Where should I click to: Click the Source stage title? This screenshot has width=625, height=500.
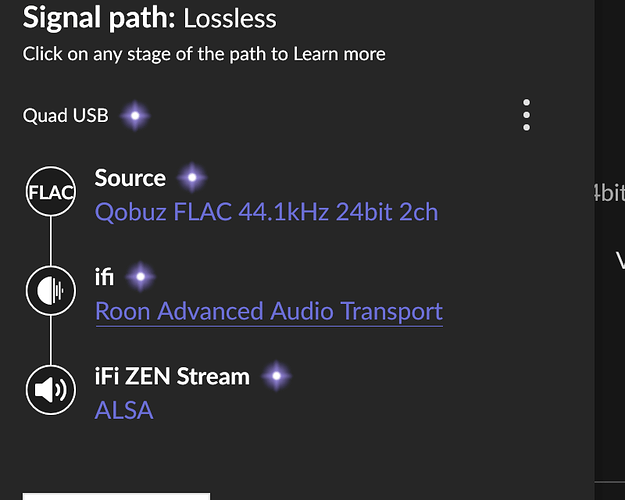pos(130,178)
